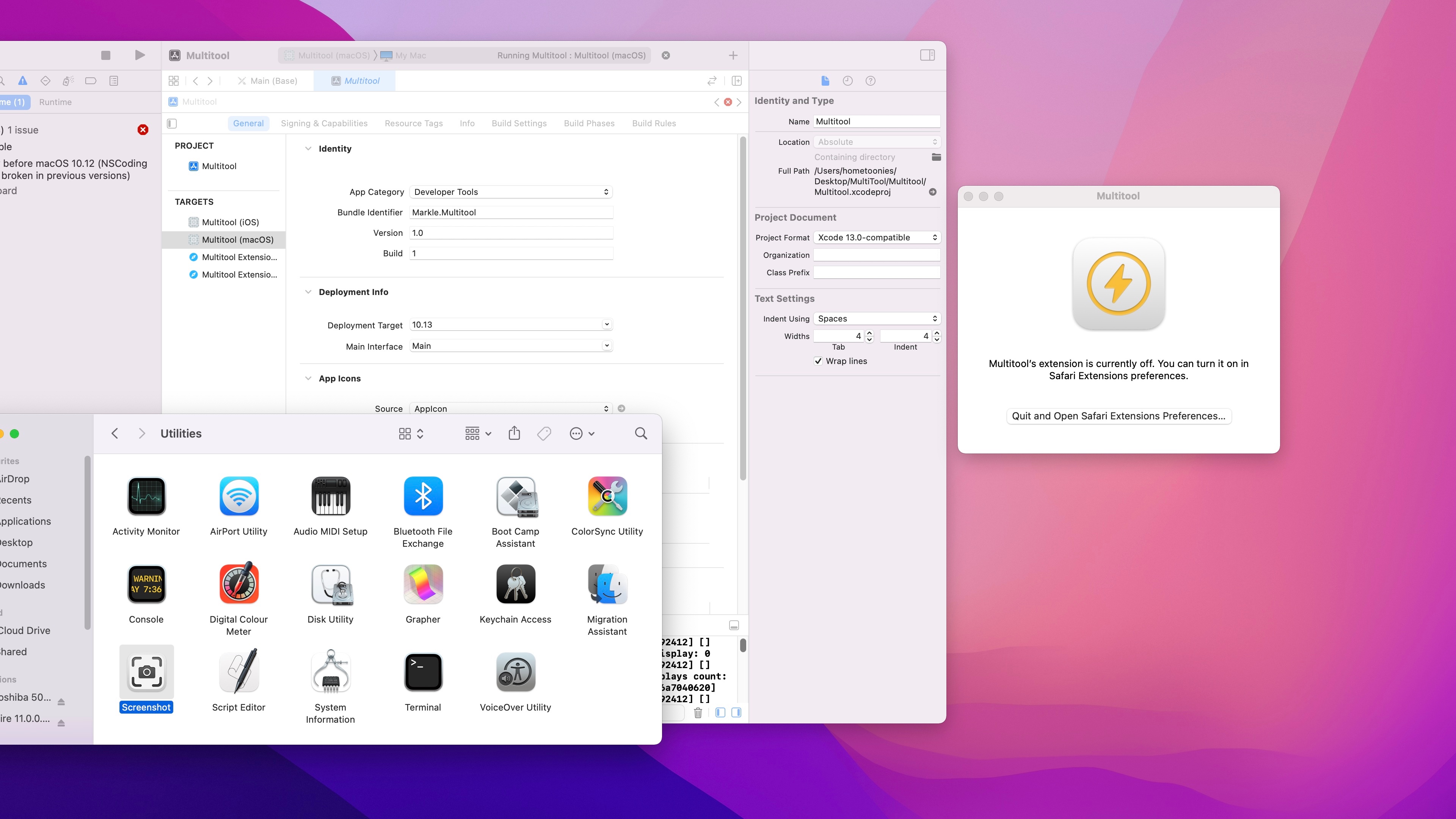1456x819 pixels.
Task: Toggle the inspectors panel button at top right
Action: coord(927,55)
